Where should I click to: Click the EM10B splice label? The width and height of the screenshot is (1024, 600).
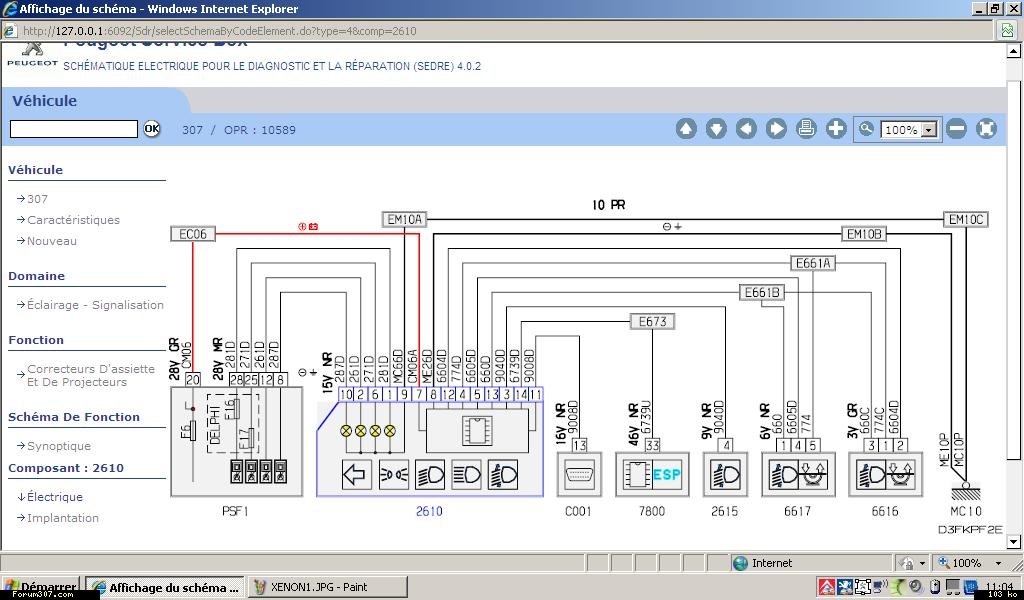click(864, 234)
